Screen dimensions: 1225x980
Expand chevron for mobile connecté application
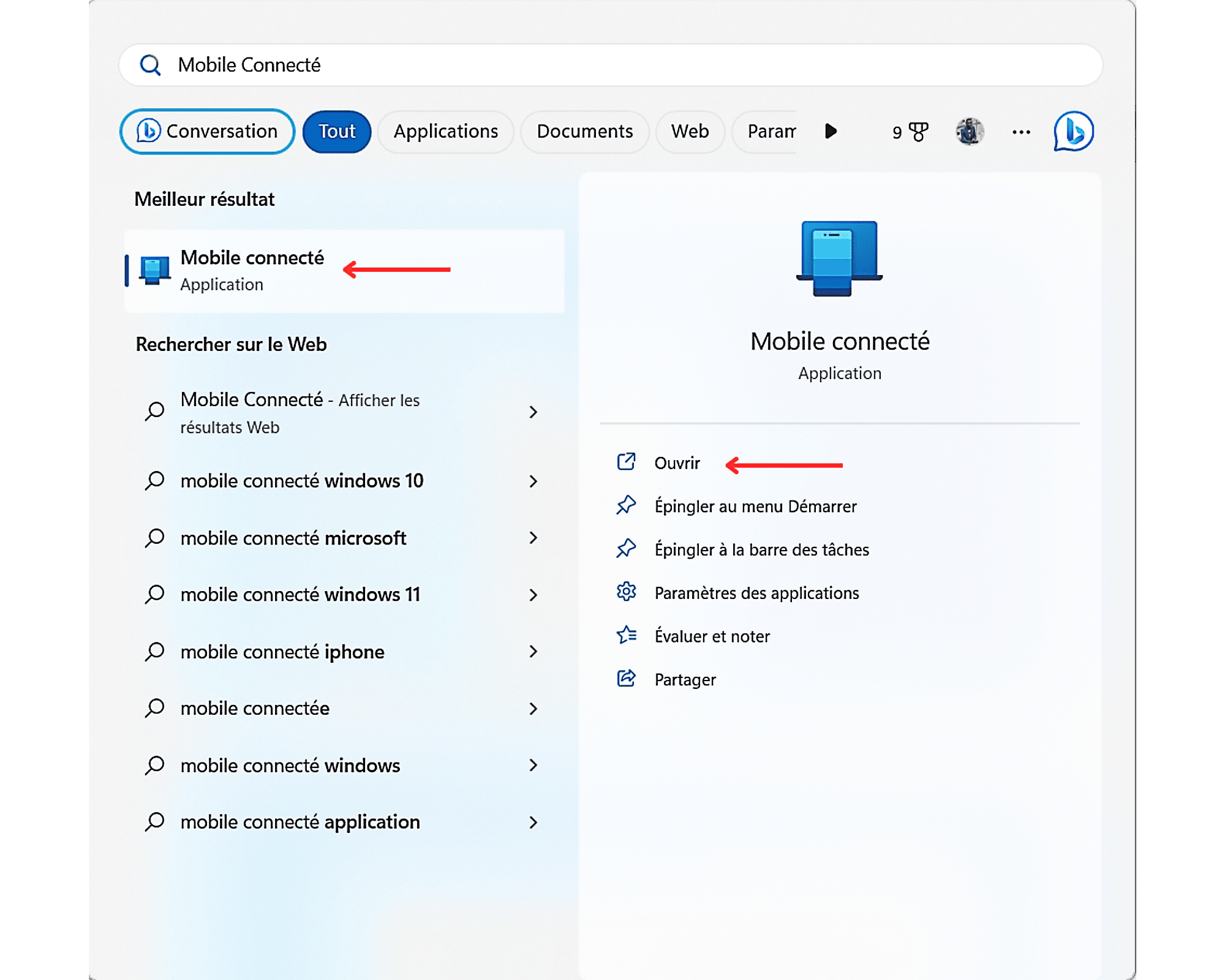pos(533,822)
